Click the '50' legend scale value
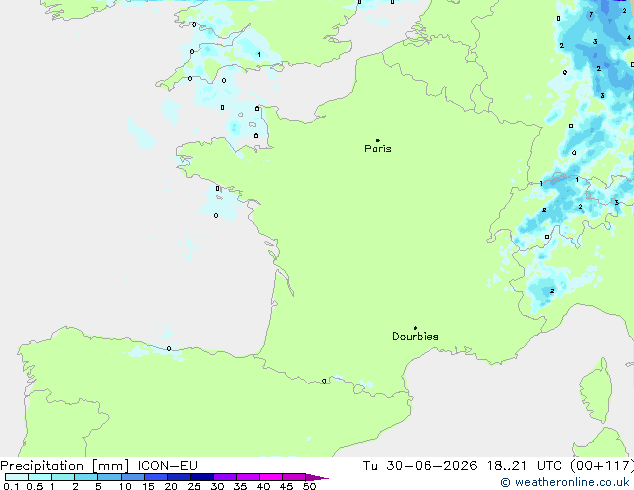The height and width of the screenshot is (490, 634). [309, 486]
